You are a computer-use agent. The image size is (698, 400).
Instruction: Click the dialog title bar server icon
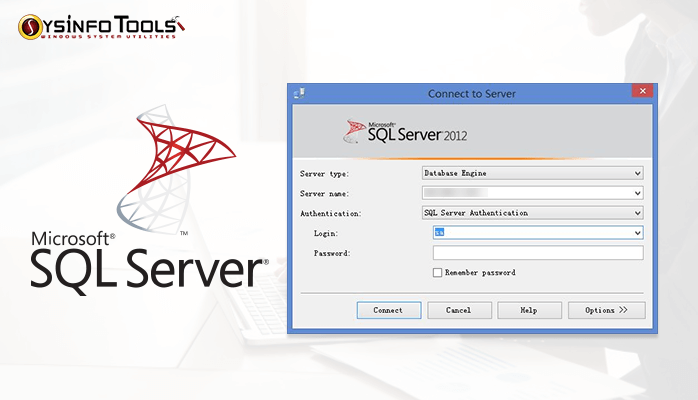[x=300, y=93]
